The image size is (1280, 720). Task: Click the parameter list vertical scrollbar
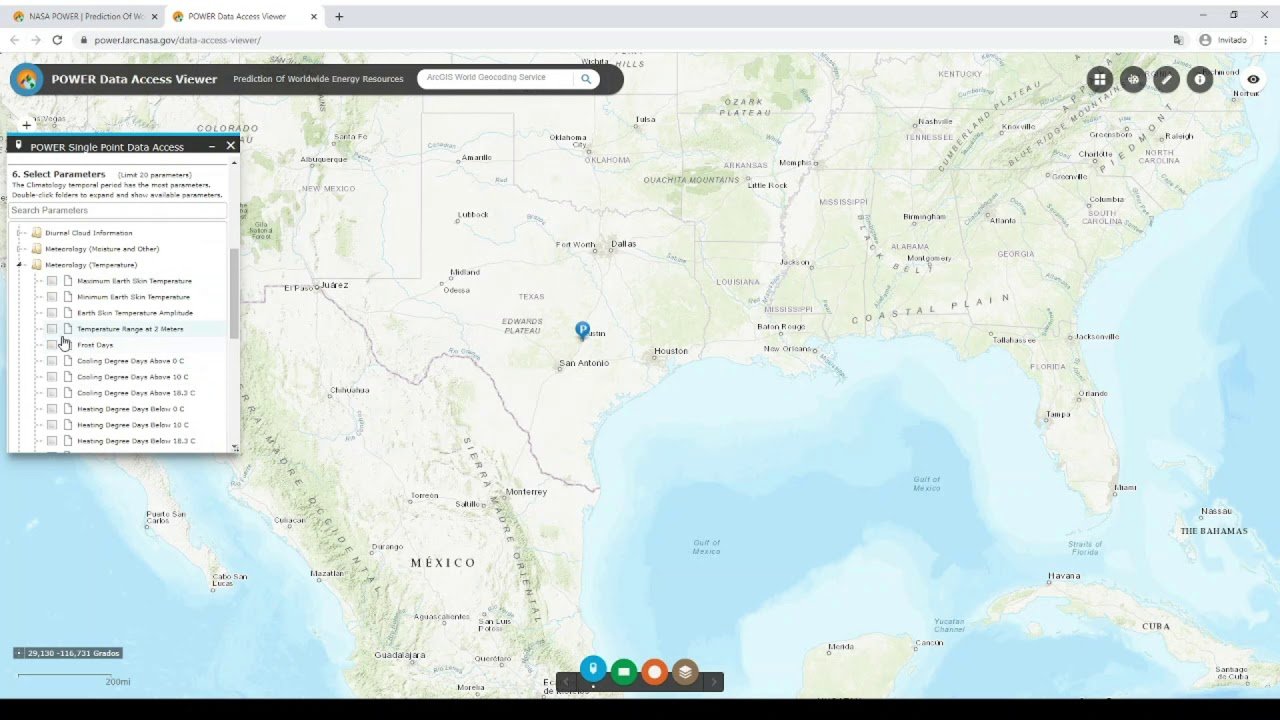click(x=234, y=294)
